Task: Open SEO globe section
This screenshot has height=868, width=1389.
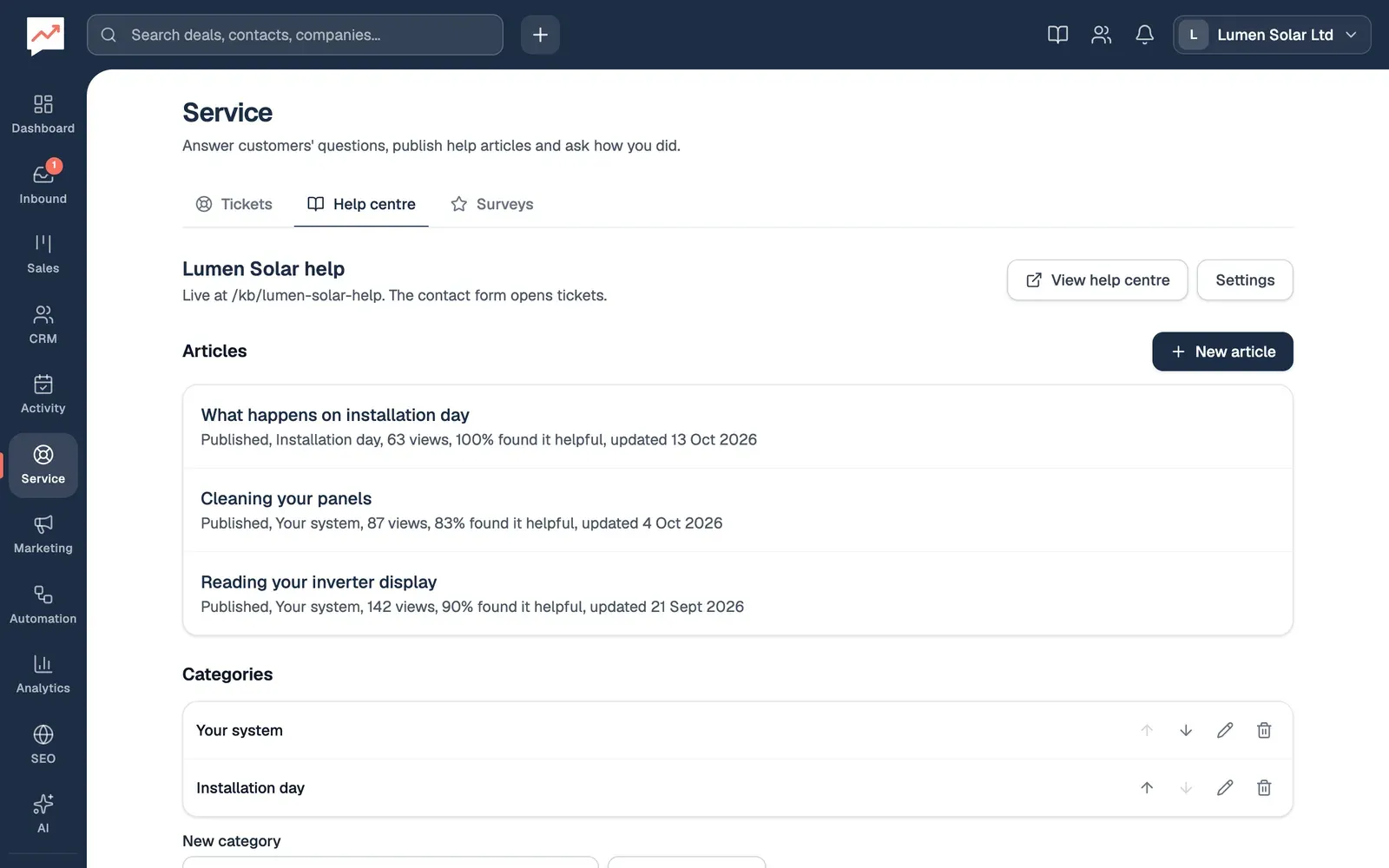Action: 43,745
